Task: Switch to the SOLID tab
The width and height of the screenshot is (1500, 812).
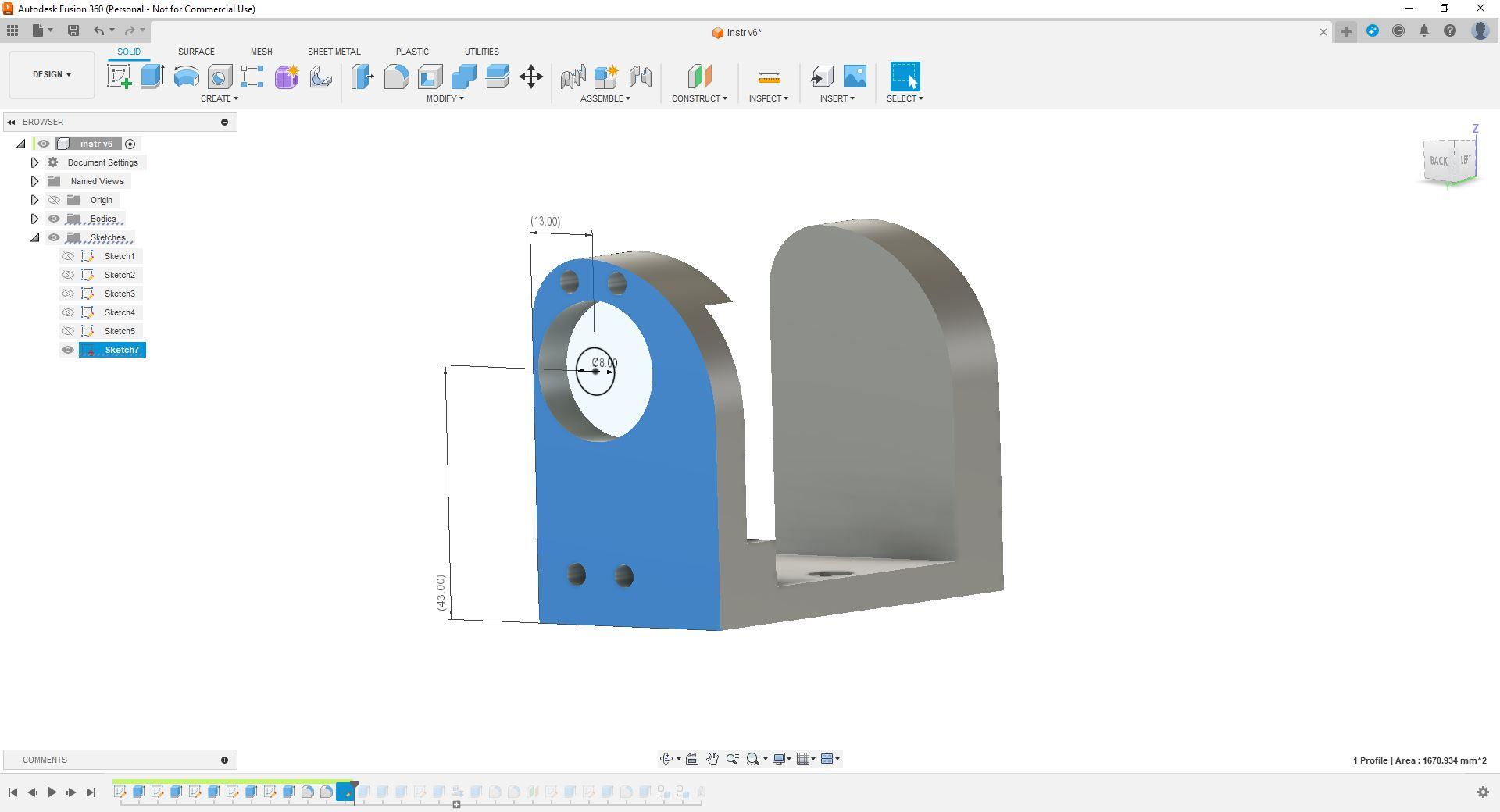Action: click(x=129, y=52)
